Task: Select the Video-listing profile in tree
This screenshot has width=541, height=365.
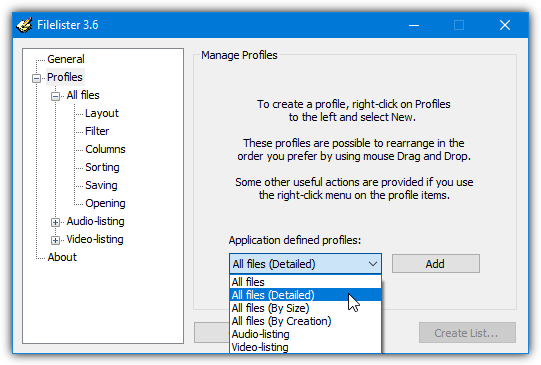Action: [95, 239]
